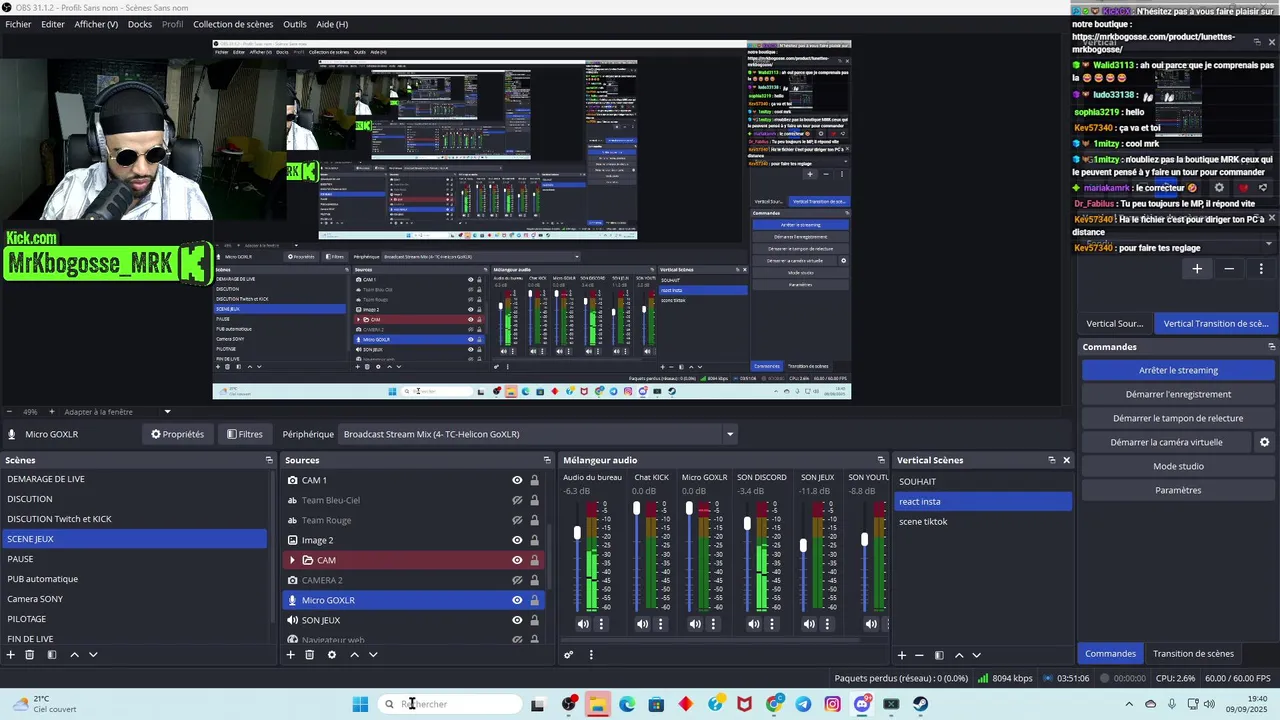Viewport: 1280px width, 720px height.
Task: Mute Audio du bureau channel
Action: click(583, 624)
